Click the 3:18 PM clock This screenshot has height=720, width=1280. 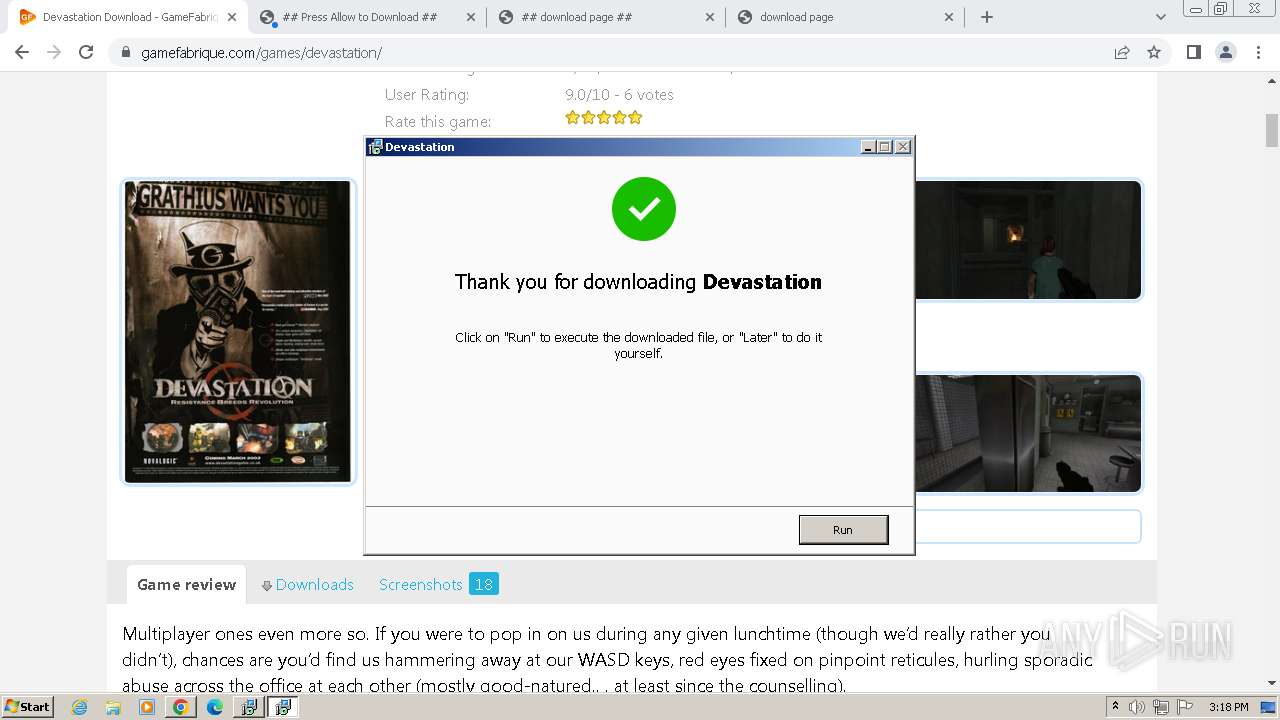(1229, 707)
